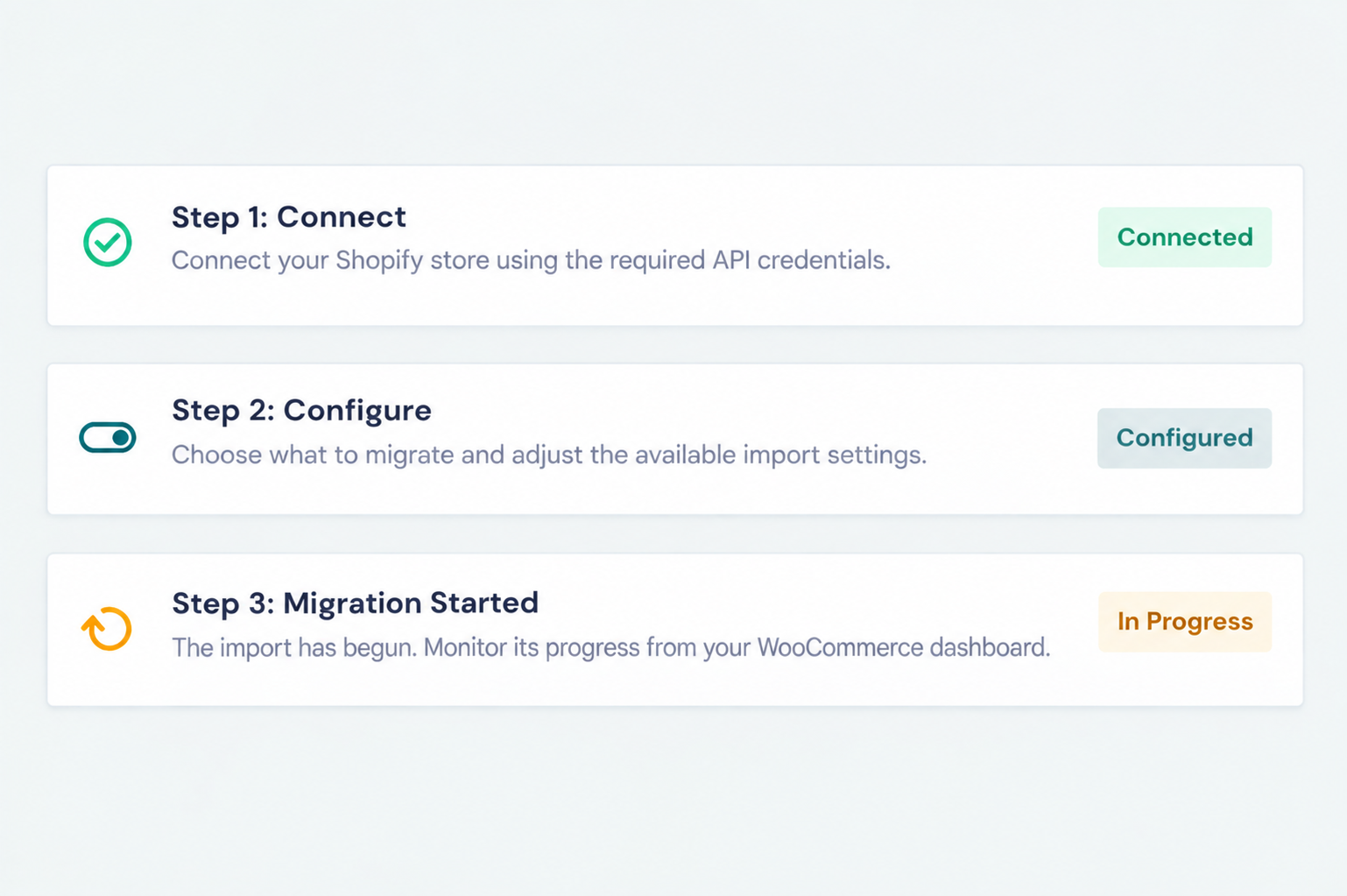
Task: Open the Step 3 Migration Started card
Action: [x=675, y=630]
